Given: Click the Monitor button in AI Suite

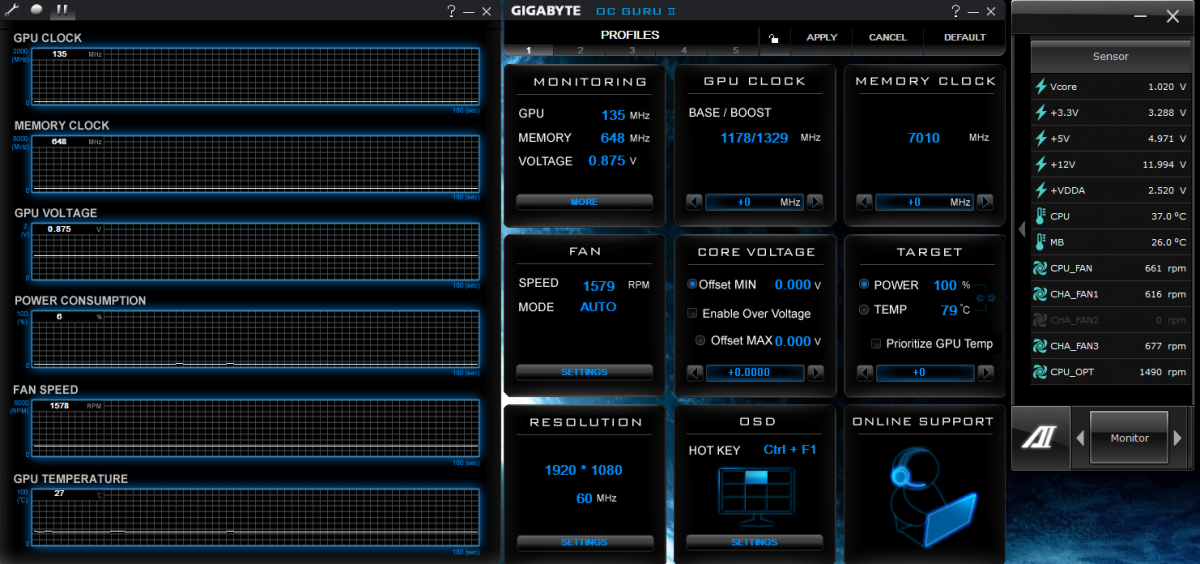Looking at the screenshot, I should tap(1129, 438).
